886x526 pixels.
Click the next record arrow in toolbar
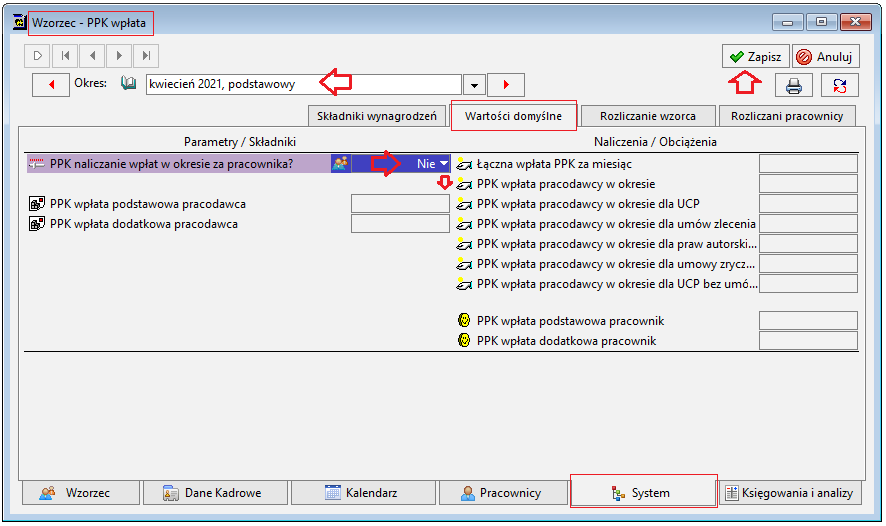click(119, 56)
